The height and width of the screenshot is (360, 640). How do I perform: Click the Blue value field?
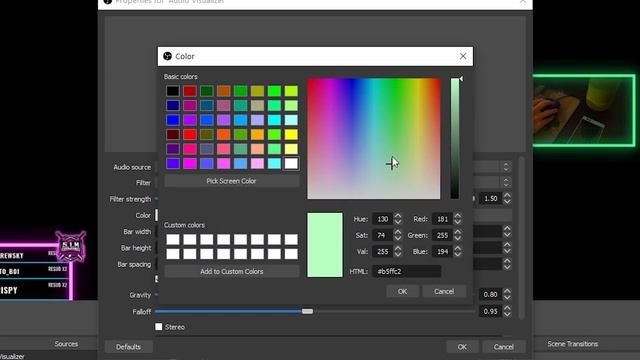tap(442, 252)
